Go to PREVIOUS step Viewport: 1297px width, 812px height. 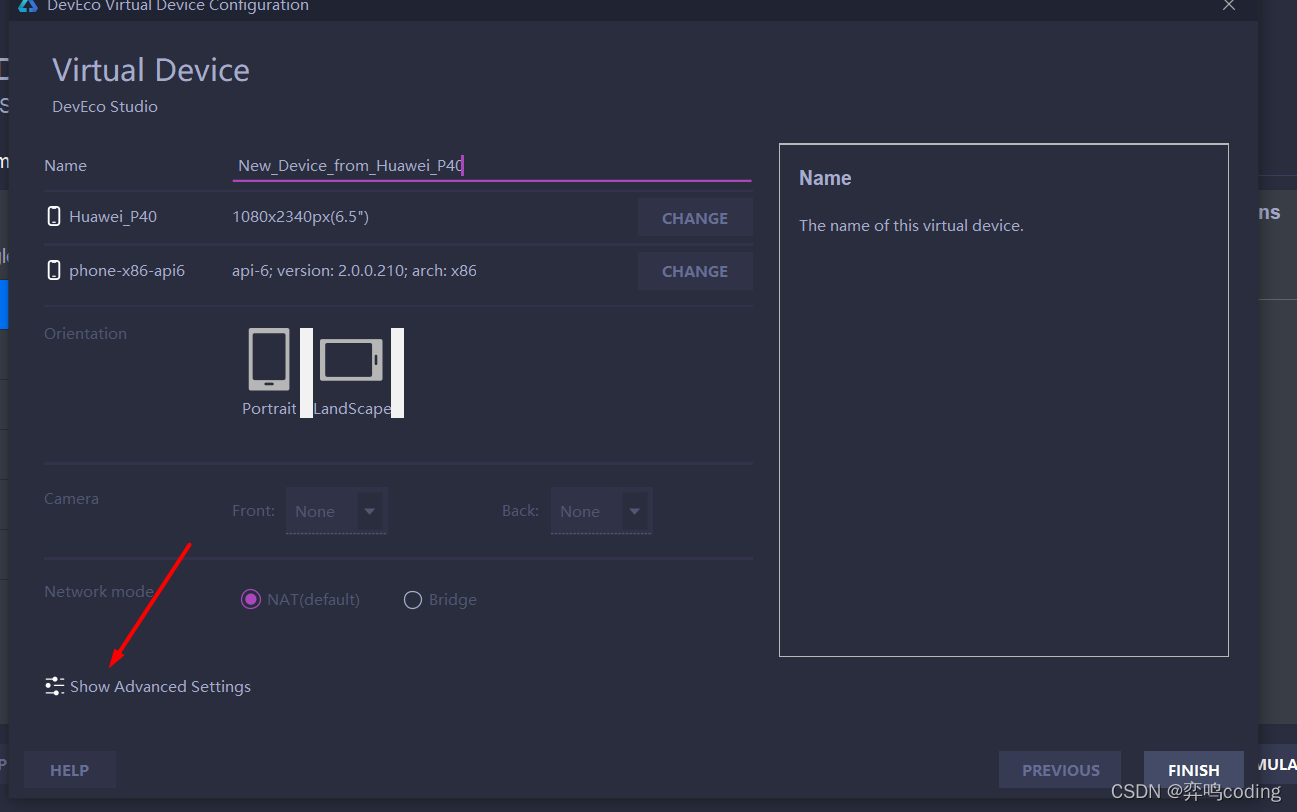[x=1060, y=770]
